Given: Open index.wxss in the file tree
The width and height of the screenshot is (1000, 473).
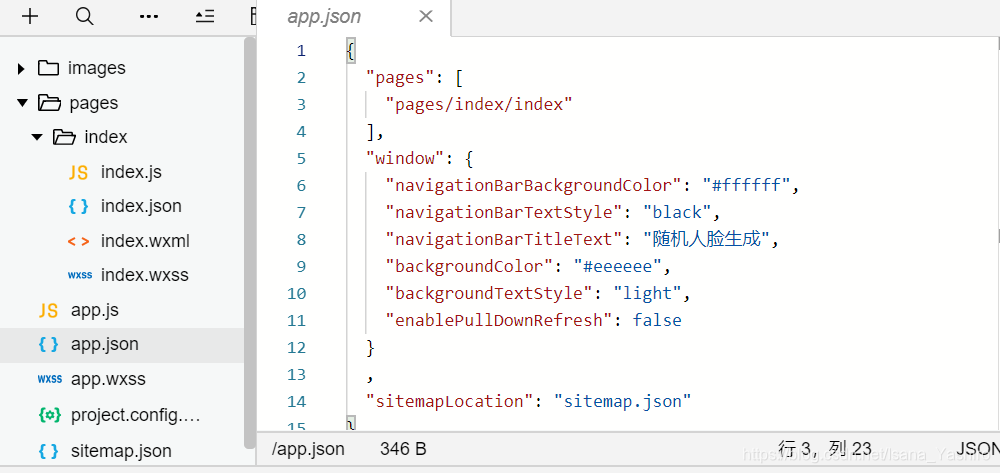Looking at the screenshot, I should pos(144,275).
